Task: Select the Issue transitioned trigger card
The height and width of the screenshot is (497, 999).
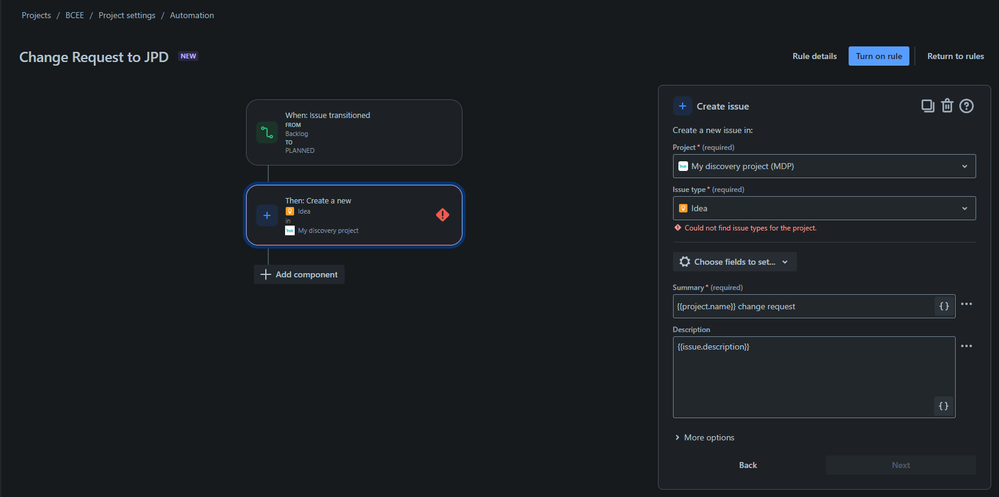Action: click(354, 133)
